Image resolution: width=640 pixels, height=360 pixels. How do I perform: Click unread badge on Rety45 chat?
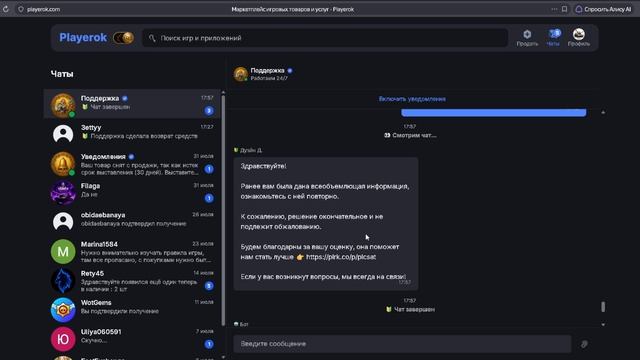(x=209, y=286)
